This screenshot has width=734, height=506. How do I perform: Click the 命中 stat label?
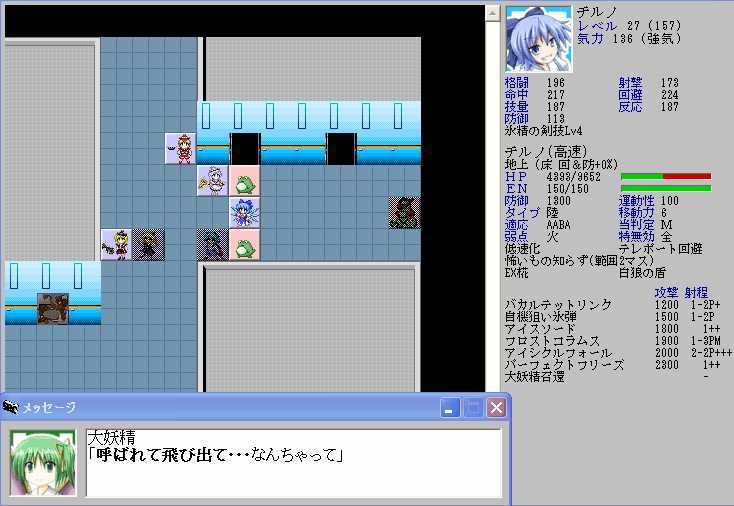[x=517, y=95]
